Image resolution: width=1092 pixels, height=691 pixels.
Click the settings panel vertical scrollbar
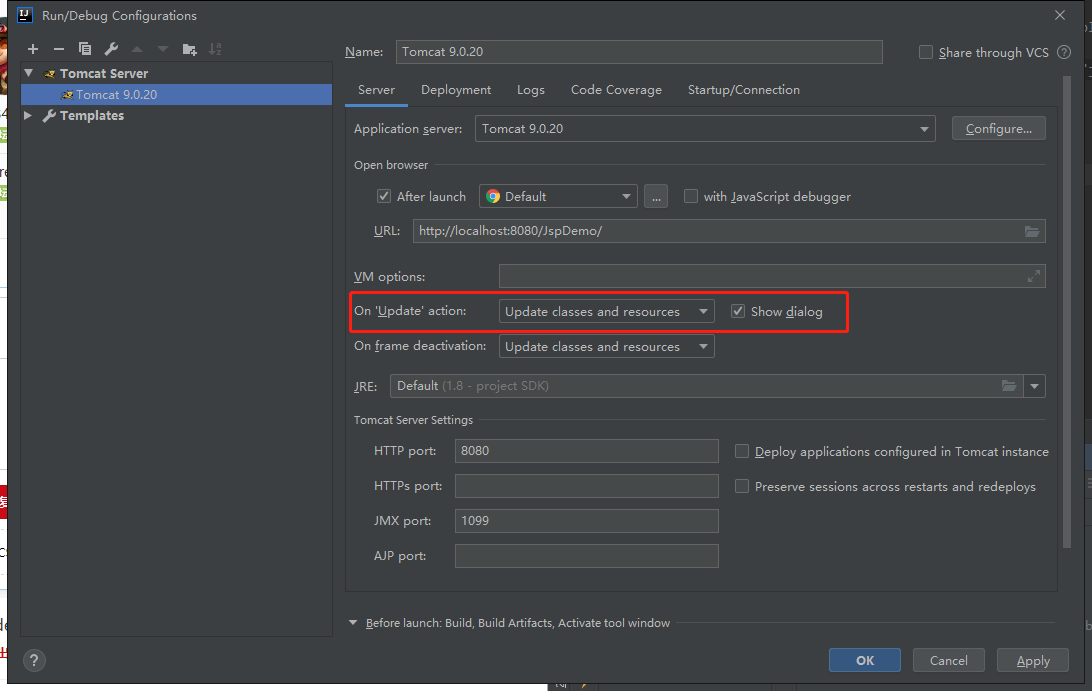click(x=1067, y=312)
